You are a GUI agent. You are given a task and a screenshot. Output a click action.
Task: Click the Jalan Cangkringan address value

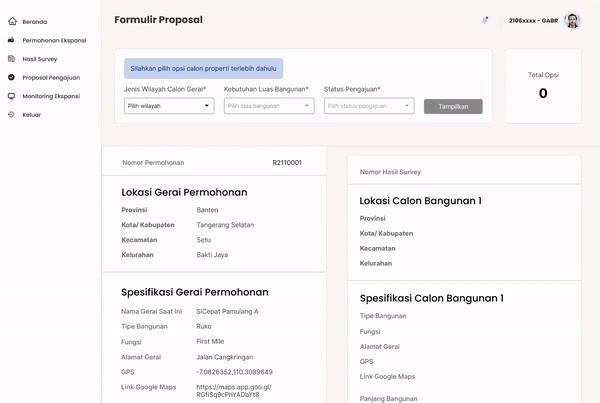225,357
